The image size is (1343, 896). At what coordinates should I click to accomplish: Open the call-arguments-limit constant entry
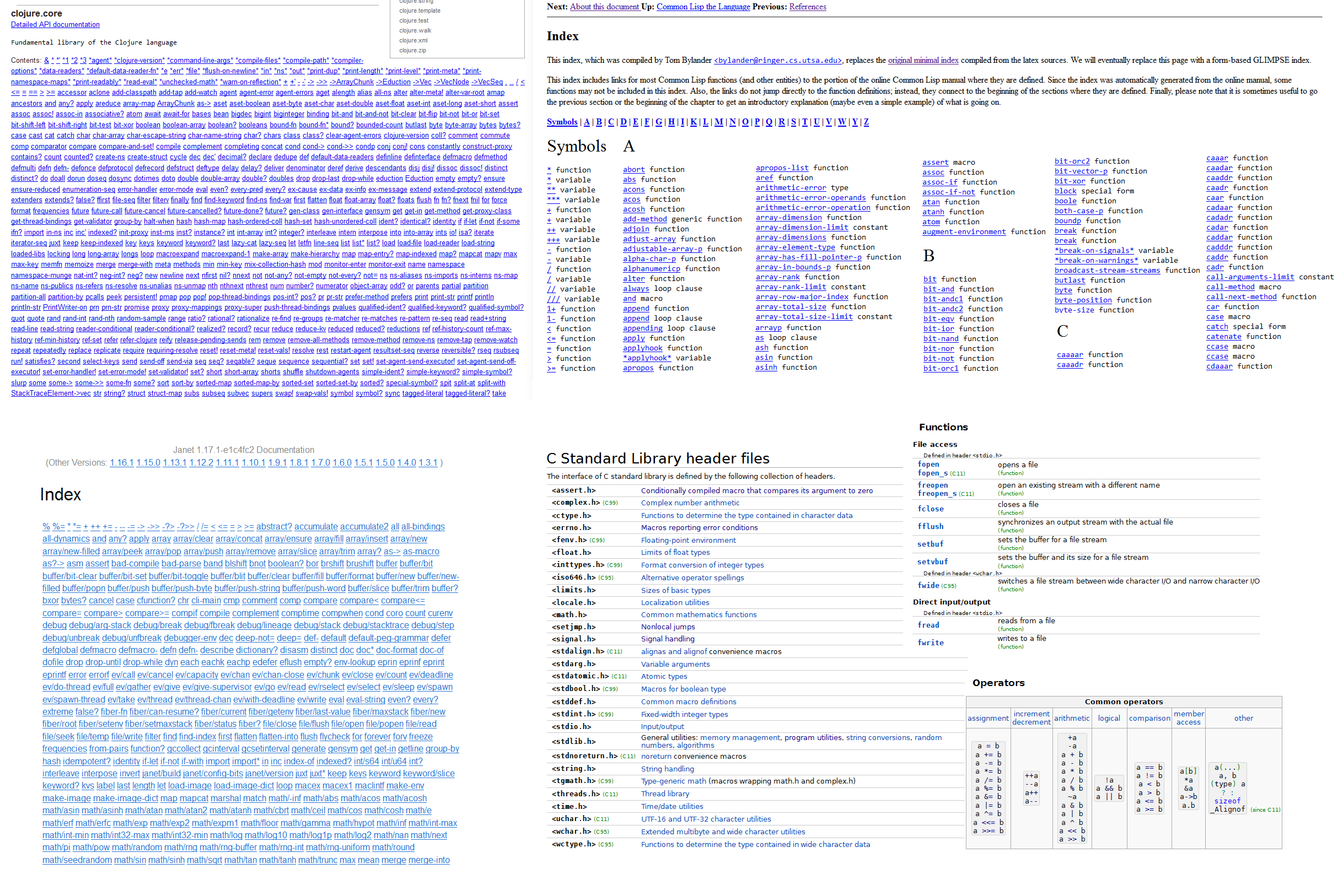[x=1250, y=277]
